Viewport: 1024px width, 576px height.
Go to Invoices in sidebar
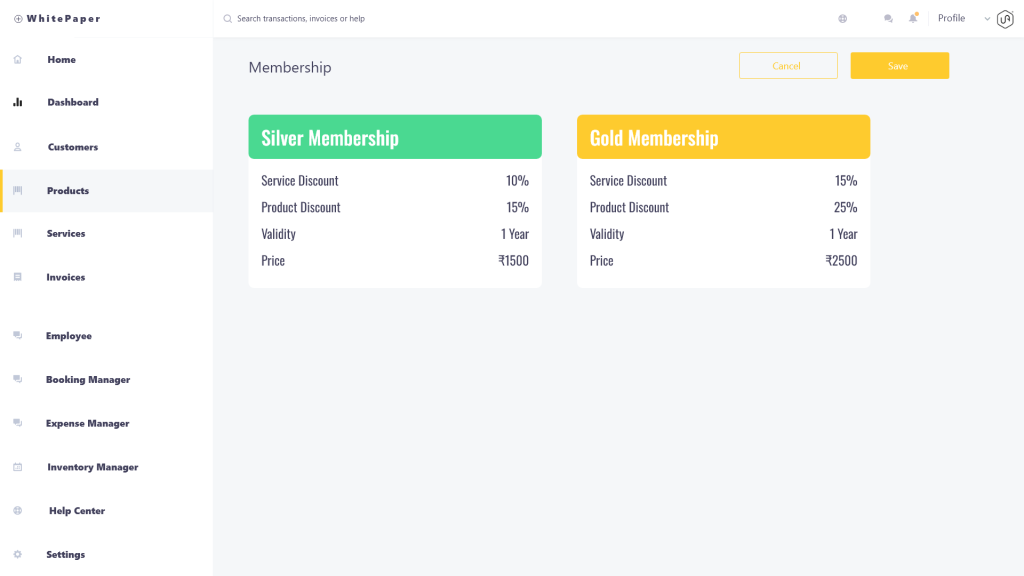[x=66, y=277]
